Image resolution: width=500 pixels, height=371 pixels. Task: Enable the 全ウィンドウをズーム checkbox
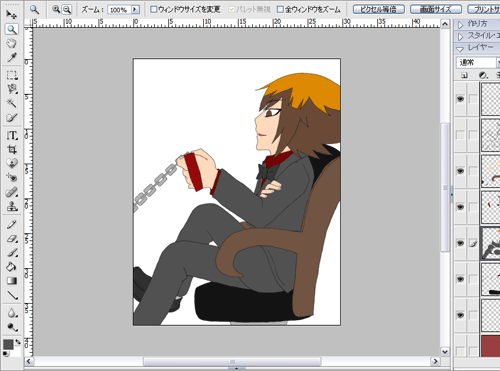(280, 9)
